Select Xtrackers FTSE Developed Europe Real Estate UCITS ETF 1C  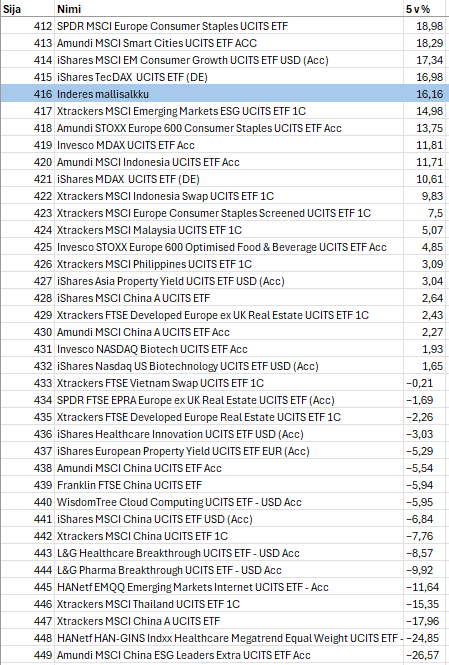[x=229, y=417]
